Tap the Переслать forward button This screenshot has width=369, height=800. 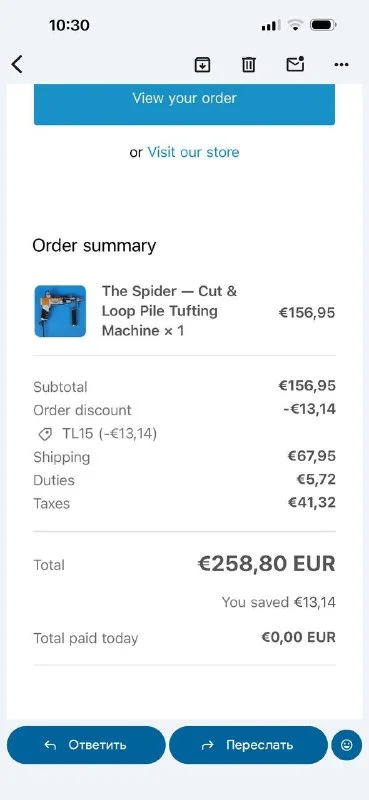tap(248, 745)
